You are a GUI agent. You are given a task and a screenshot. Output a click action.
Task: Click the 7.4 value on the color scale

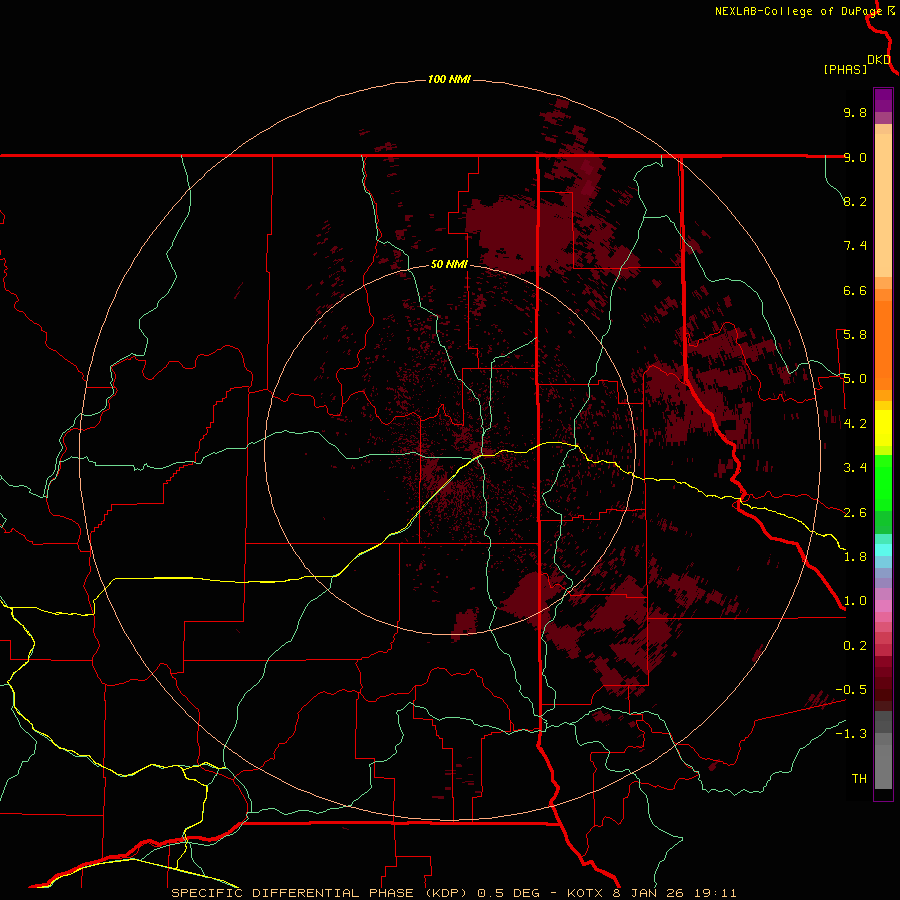(x=855, y=246)
